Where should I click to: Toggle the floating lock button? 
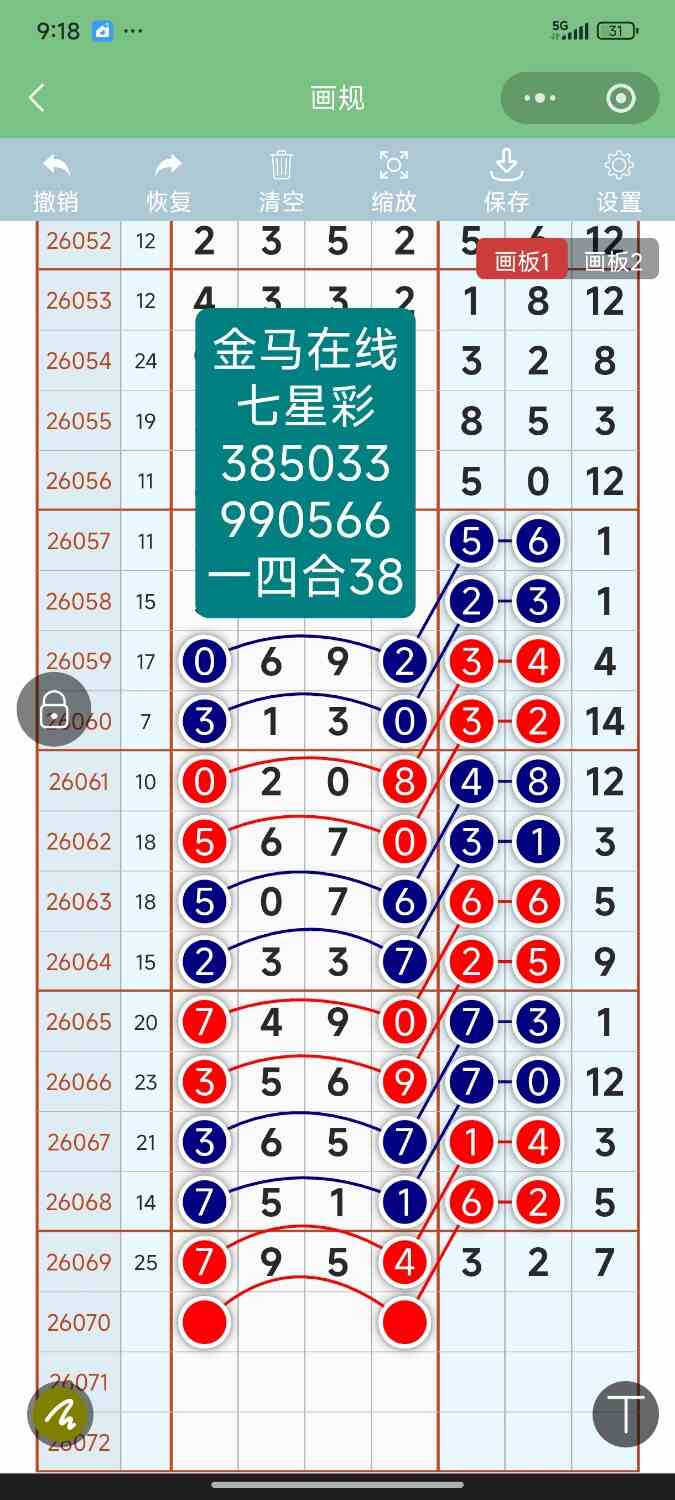(54, 709)
